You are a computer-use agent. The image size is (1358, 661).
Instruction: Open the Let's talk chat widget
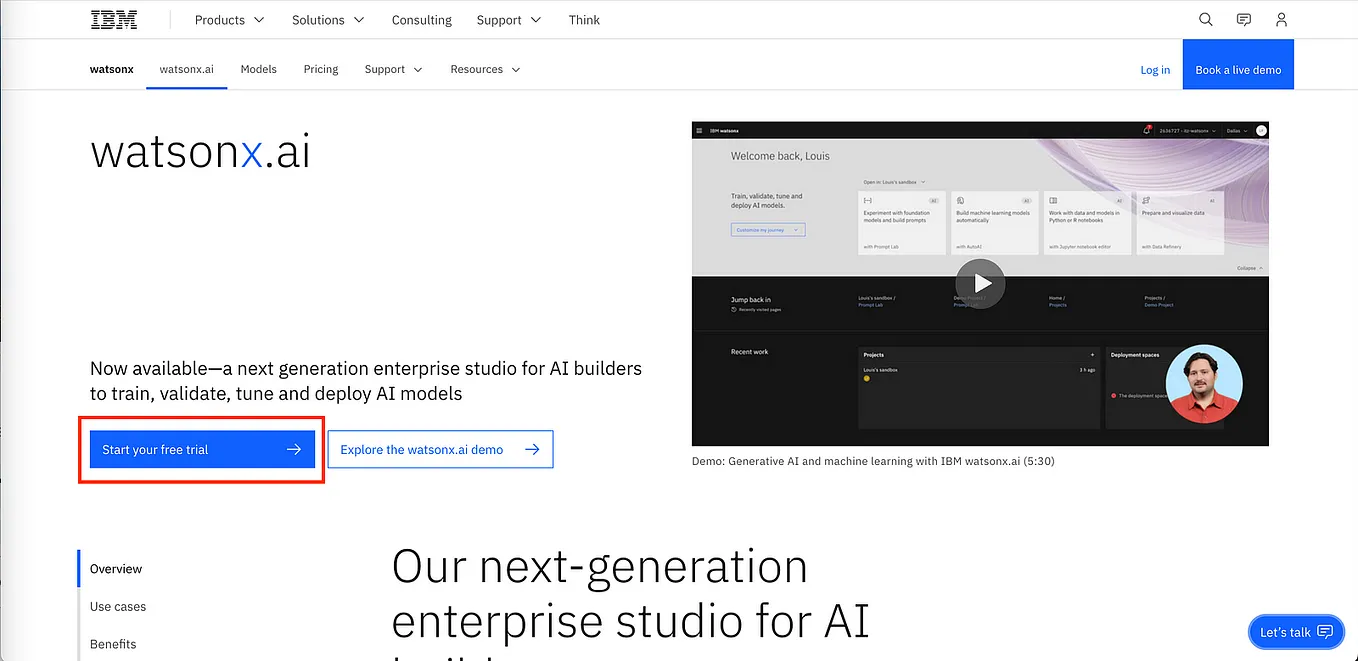click(x=1296, y=631)
